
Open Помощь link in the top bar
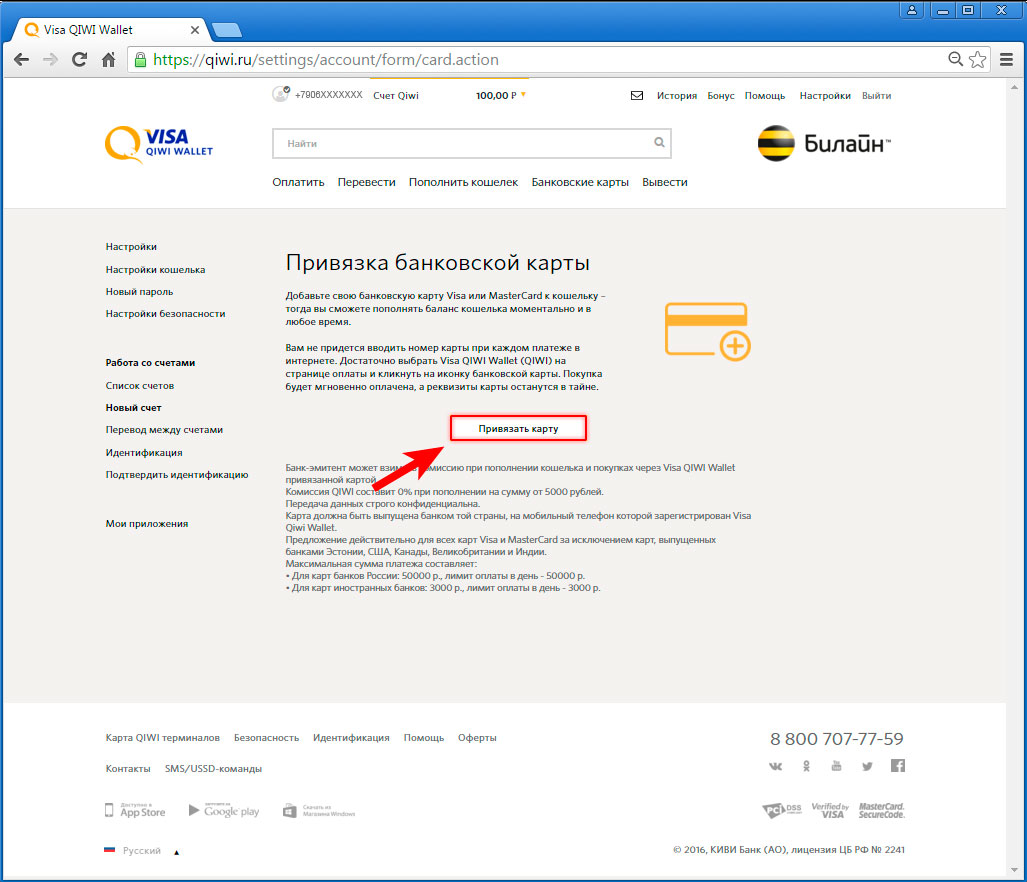coord(765,96)
